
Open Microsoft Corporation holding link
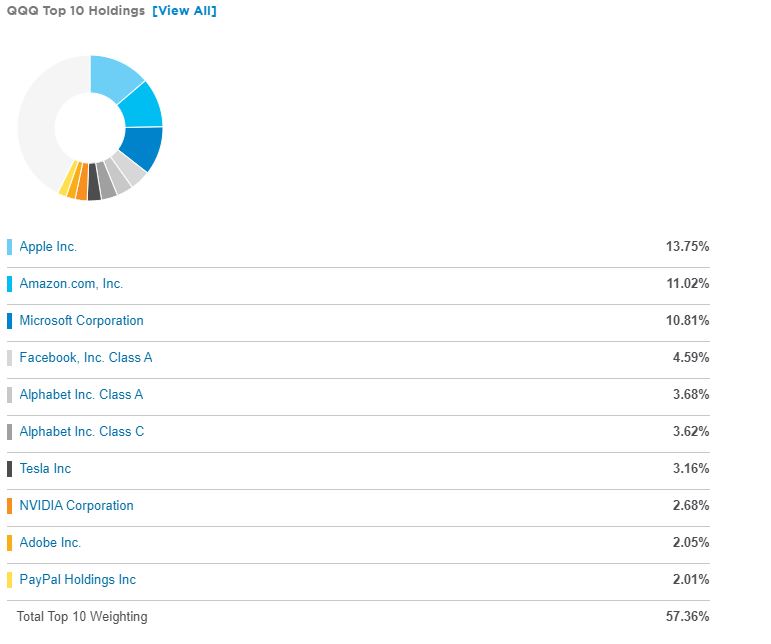click(x=82, y=321)
